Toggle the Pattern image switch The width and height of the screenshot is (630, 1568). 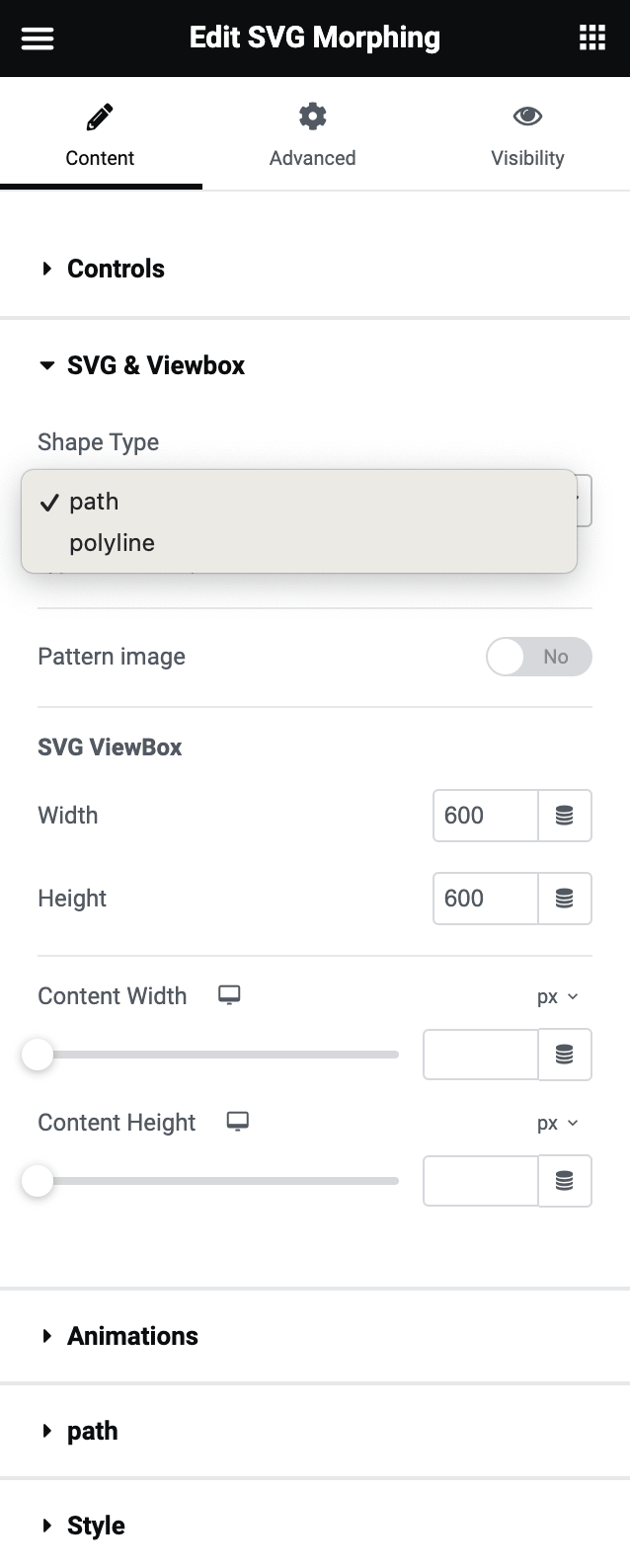tap(538, 657)
